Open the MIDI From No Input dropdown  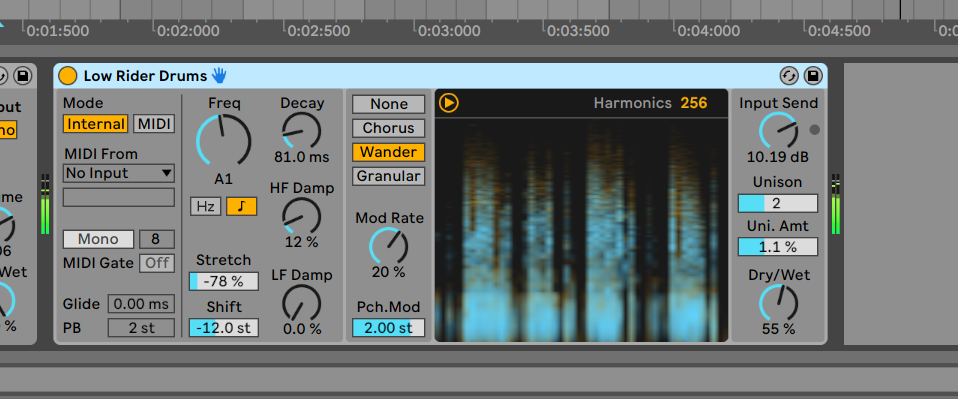pos(119,174)
